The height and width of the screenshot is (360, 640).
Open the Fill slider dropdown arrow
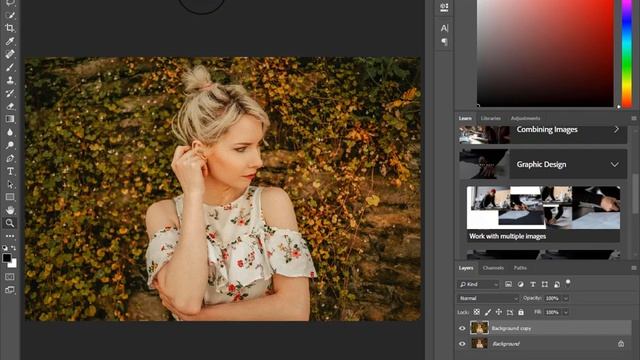[x=566, y=312]
